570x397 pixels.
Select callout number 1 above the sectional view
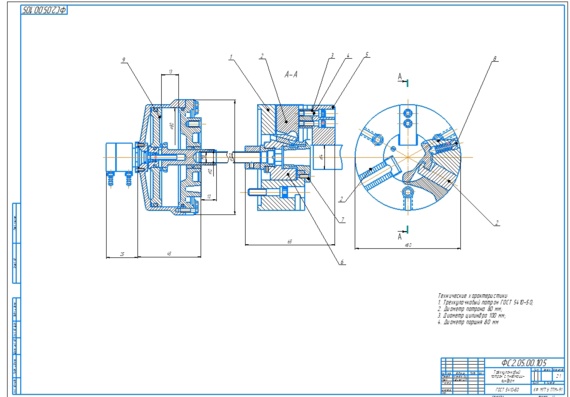click(230, 57)
